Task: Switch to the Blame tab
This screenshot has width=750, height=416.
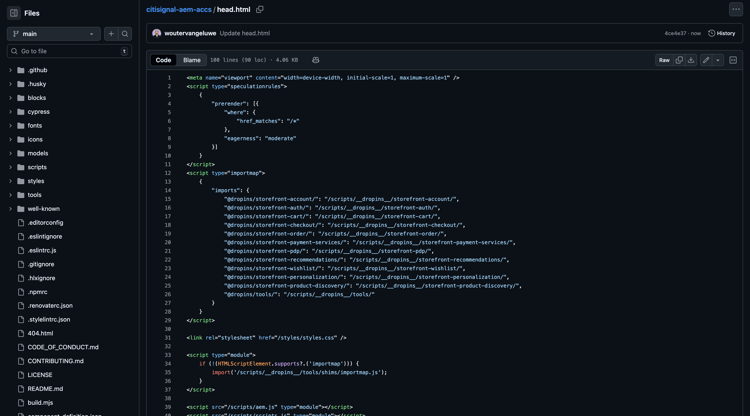Action: 192,60
